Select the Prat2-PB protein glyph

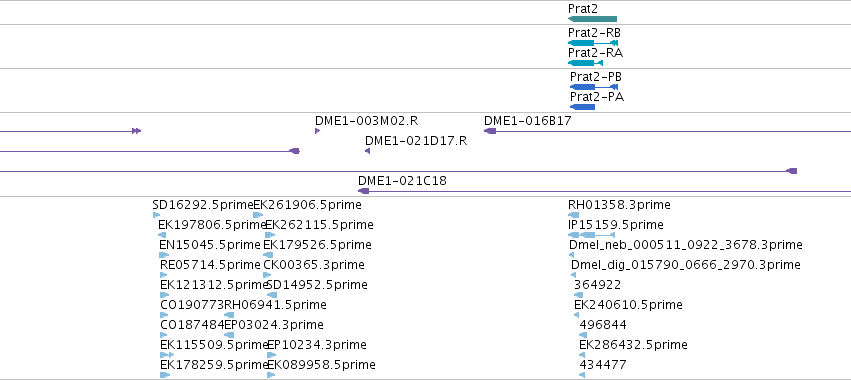pos(594,87)
